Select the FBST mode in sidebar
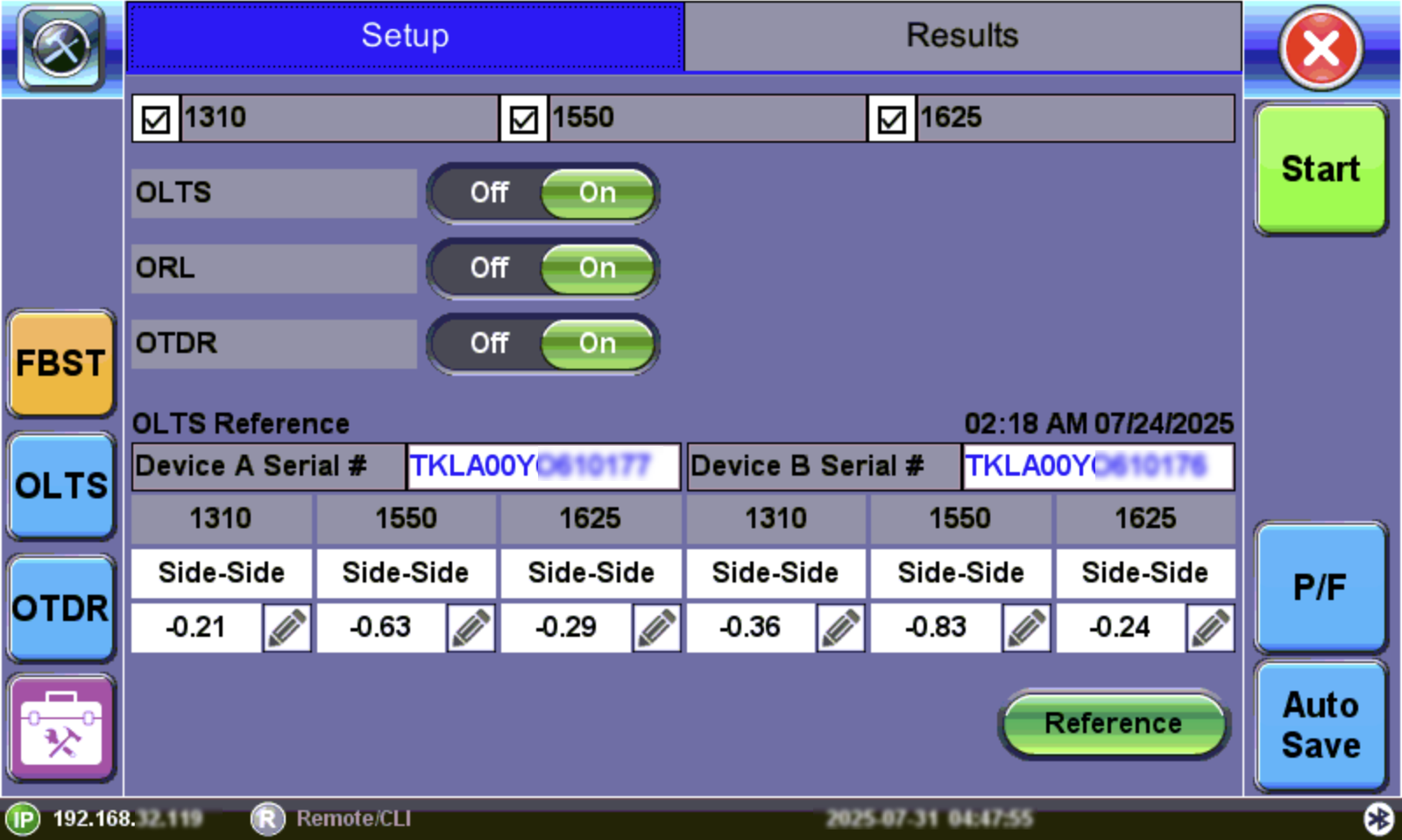Viewport: 1402px width, 840px height. [x=60, y=364]
